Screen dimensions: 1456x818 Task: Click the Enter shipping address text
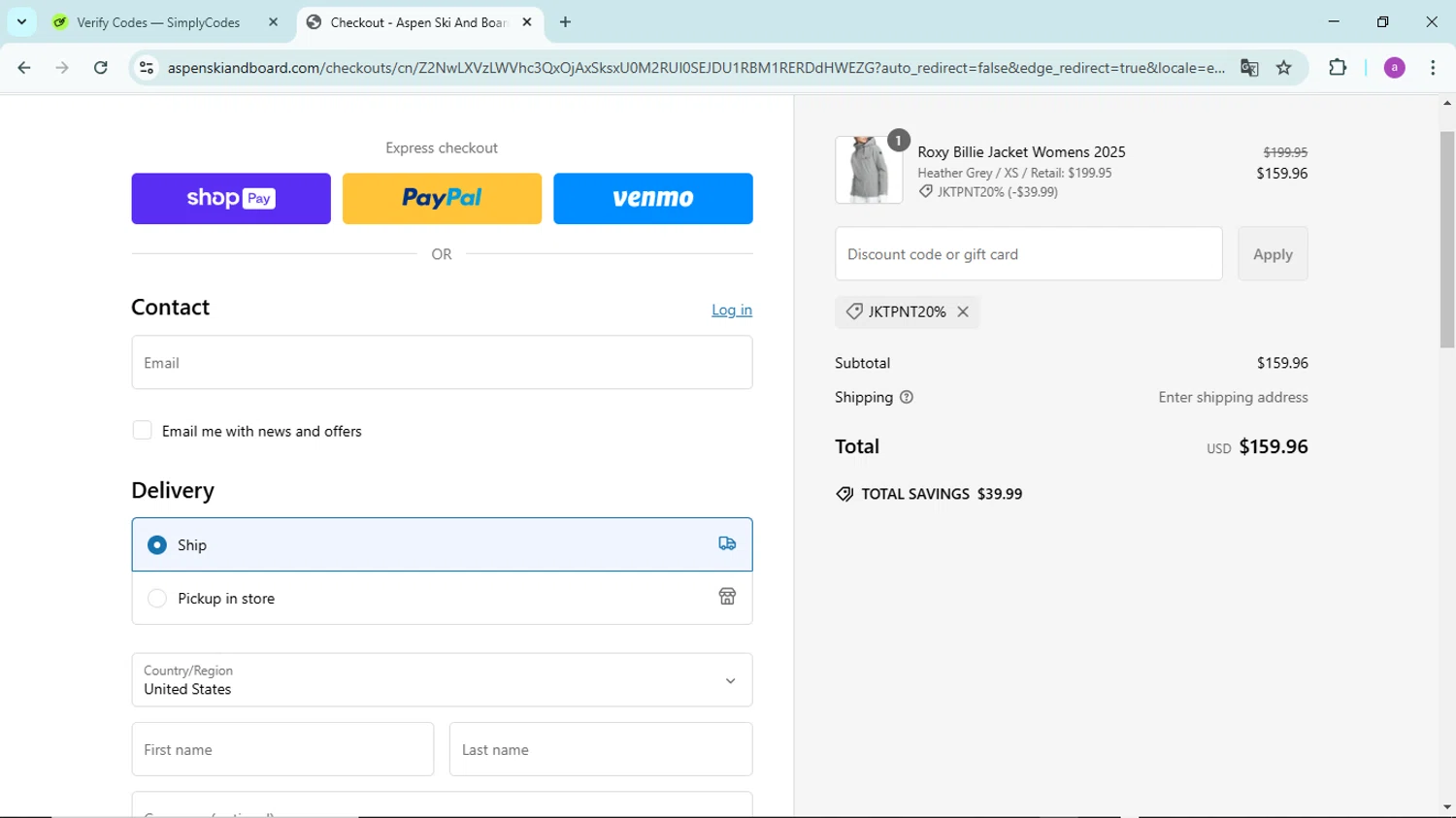[x=1233, y=398]
